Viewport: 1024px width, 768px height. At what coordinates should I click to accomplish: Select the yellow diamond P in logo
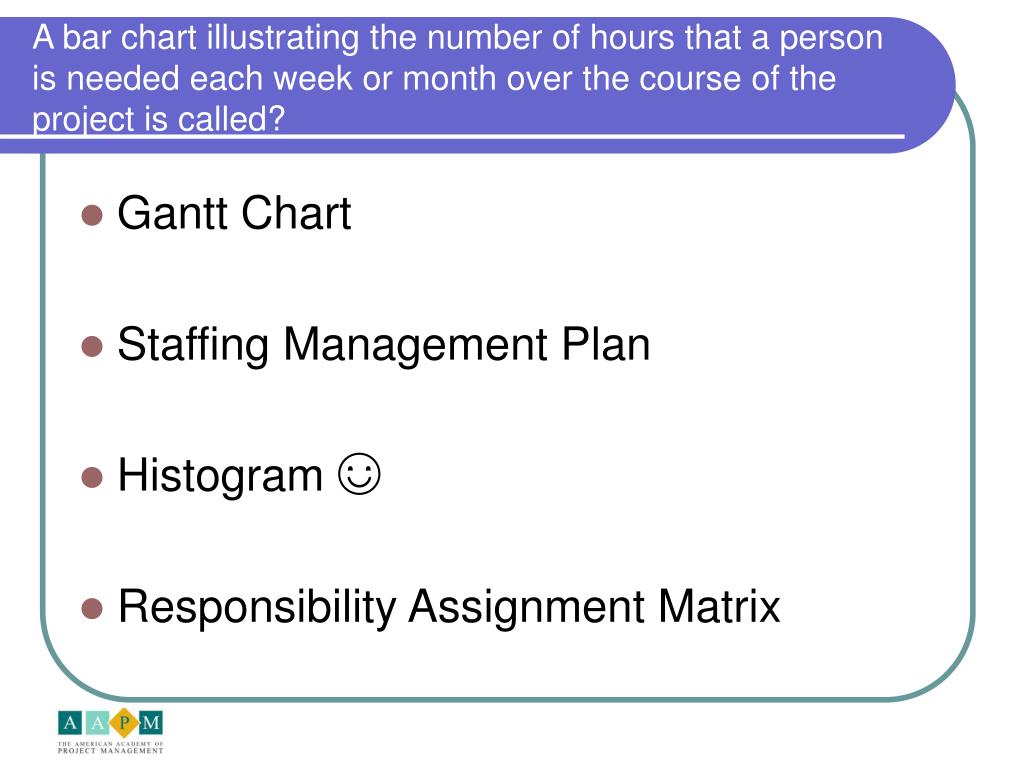(124, 722)
